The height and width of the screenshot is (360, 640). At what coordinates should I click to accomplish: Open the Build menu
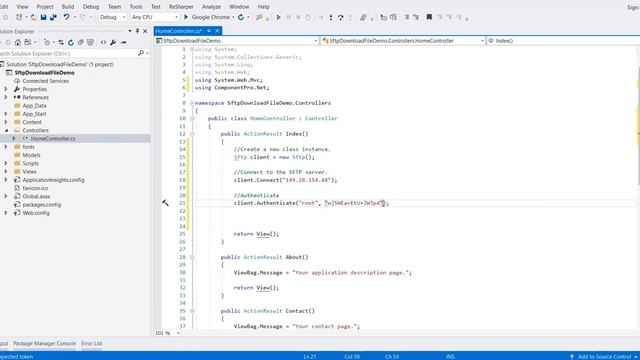(x=68, y=7)
